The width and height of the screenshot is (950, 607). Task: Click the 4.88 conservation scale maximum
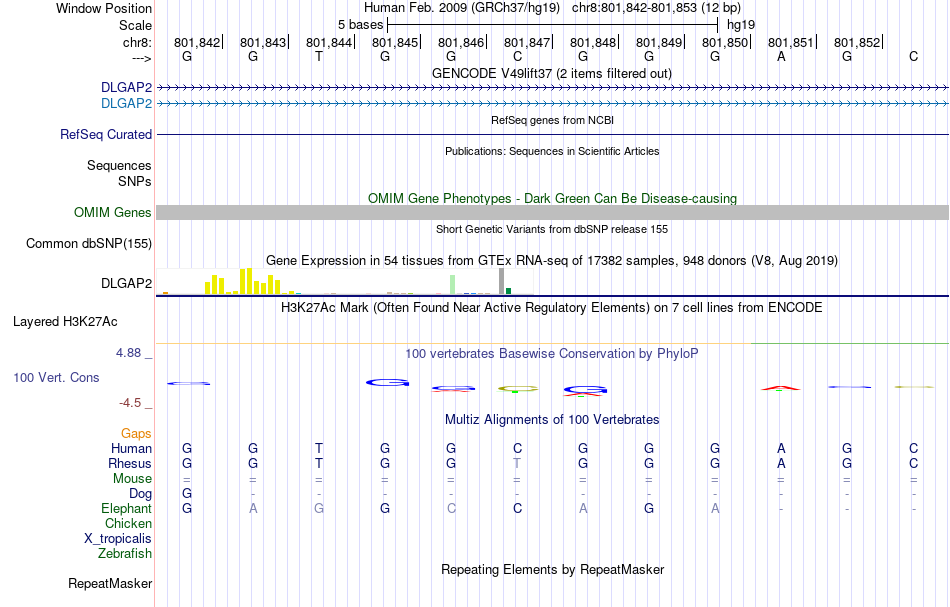point(128,353)
